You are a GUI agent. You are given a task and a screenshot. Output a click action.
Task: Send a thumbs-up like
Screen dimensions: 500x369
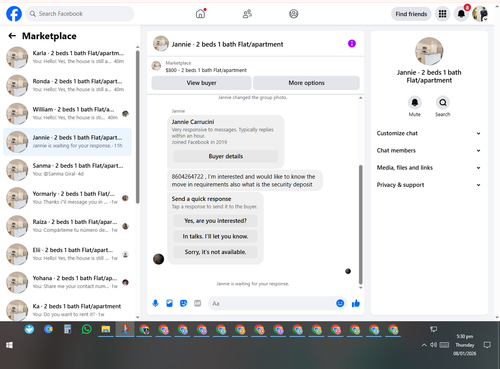tap(356, 303)
